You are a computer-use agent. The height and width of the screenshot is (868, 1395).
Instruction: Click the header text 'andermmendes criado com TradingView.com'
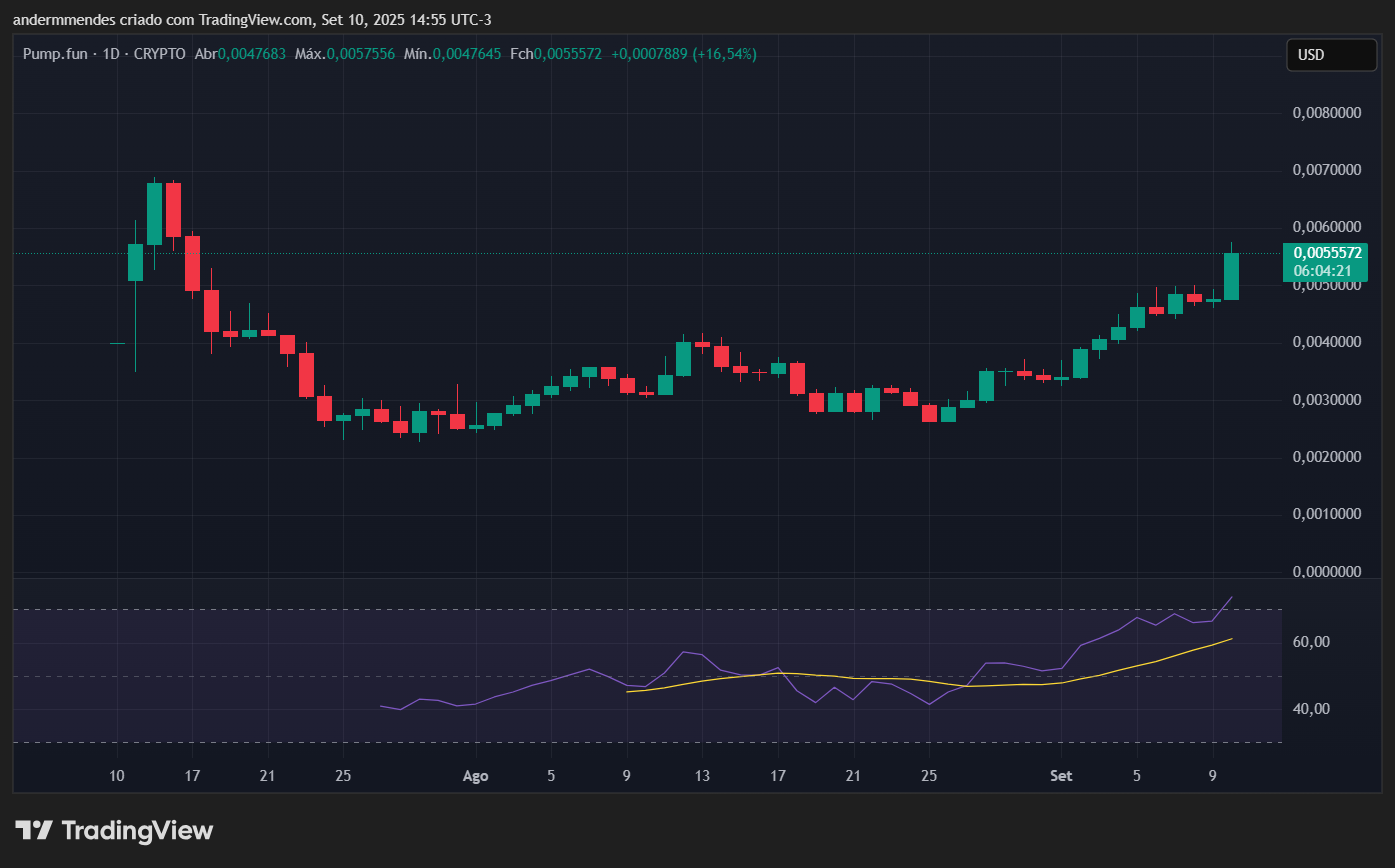pos(162,20)
